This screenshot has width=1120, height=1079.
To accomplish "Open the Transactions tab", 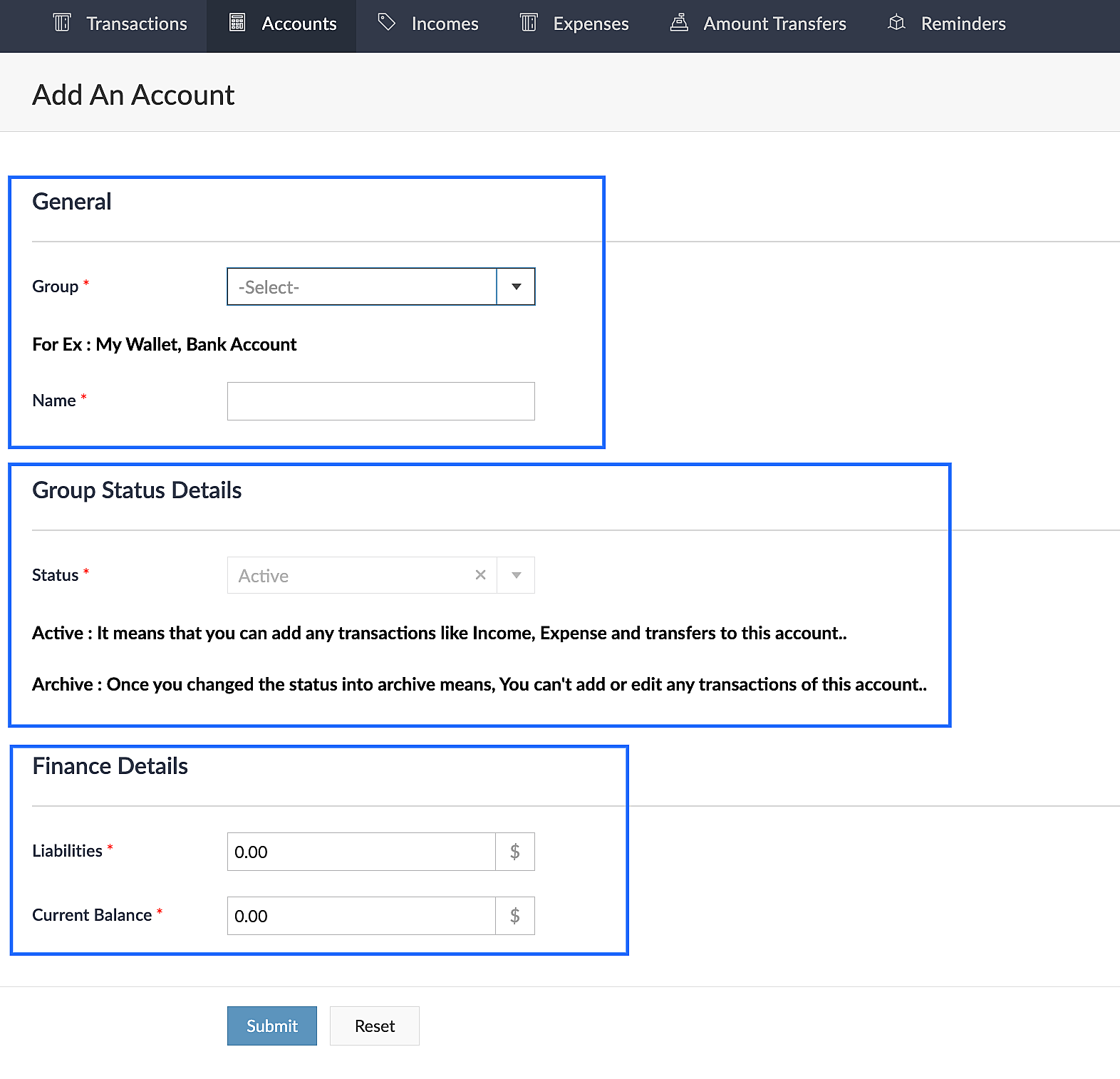I will click(136, 24).
